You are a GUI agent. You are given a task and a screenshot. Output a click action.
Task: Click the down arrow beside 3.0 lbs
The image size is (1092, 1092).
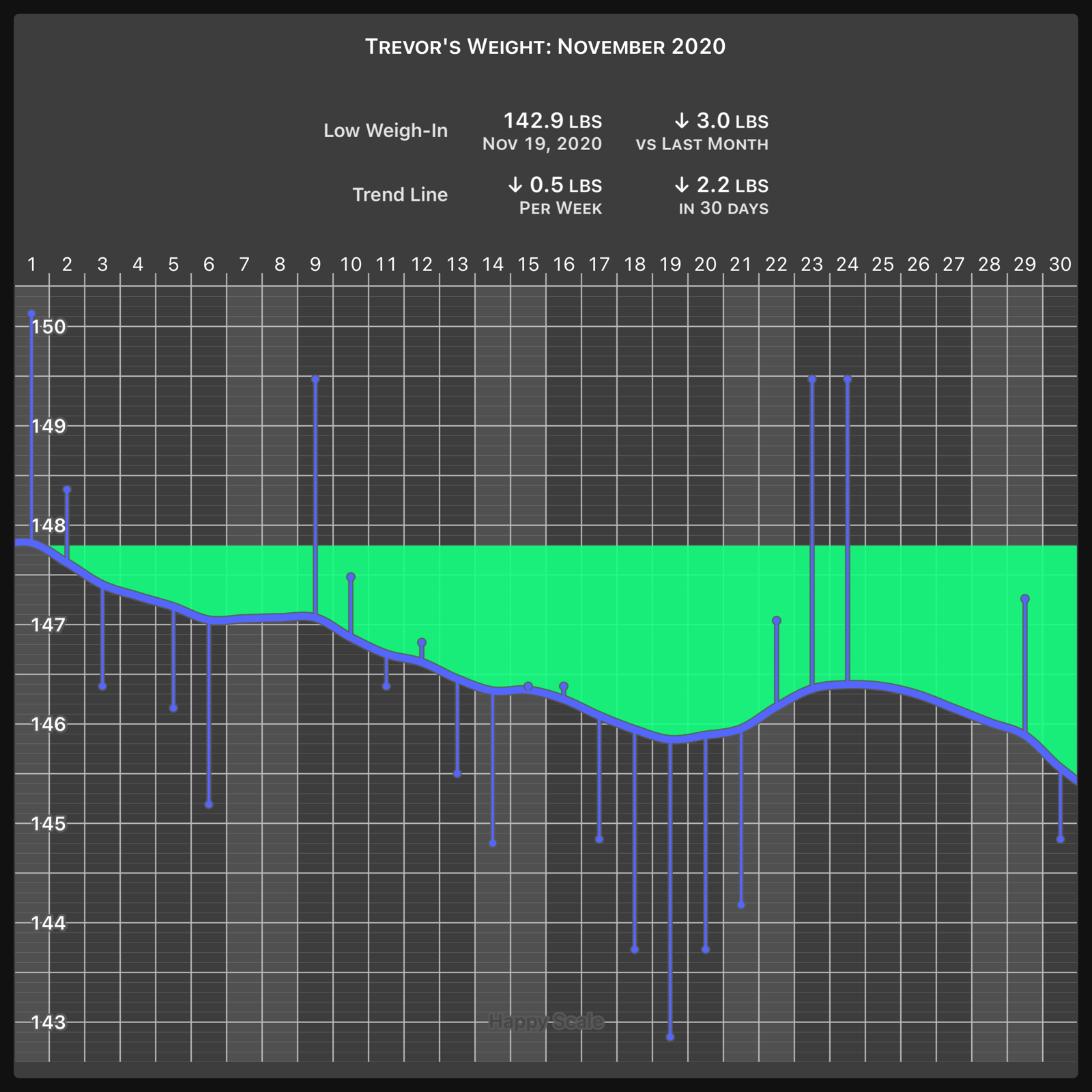click(x=681, y=121)
